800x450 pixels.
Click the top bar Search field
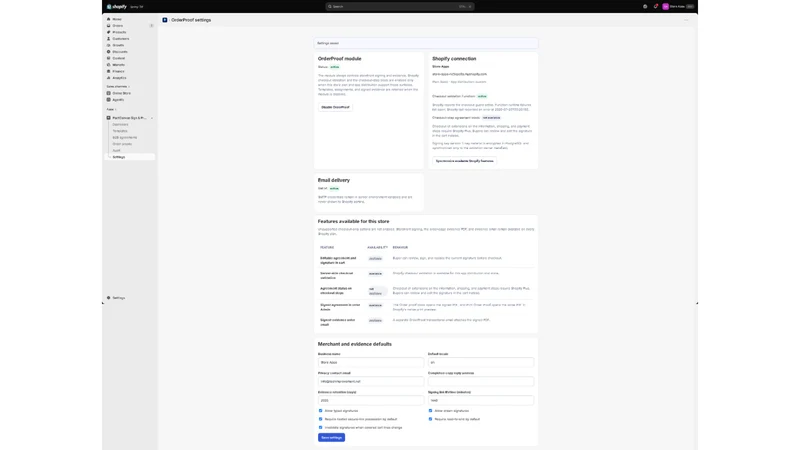coord(400,7)
